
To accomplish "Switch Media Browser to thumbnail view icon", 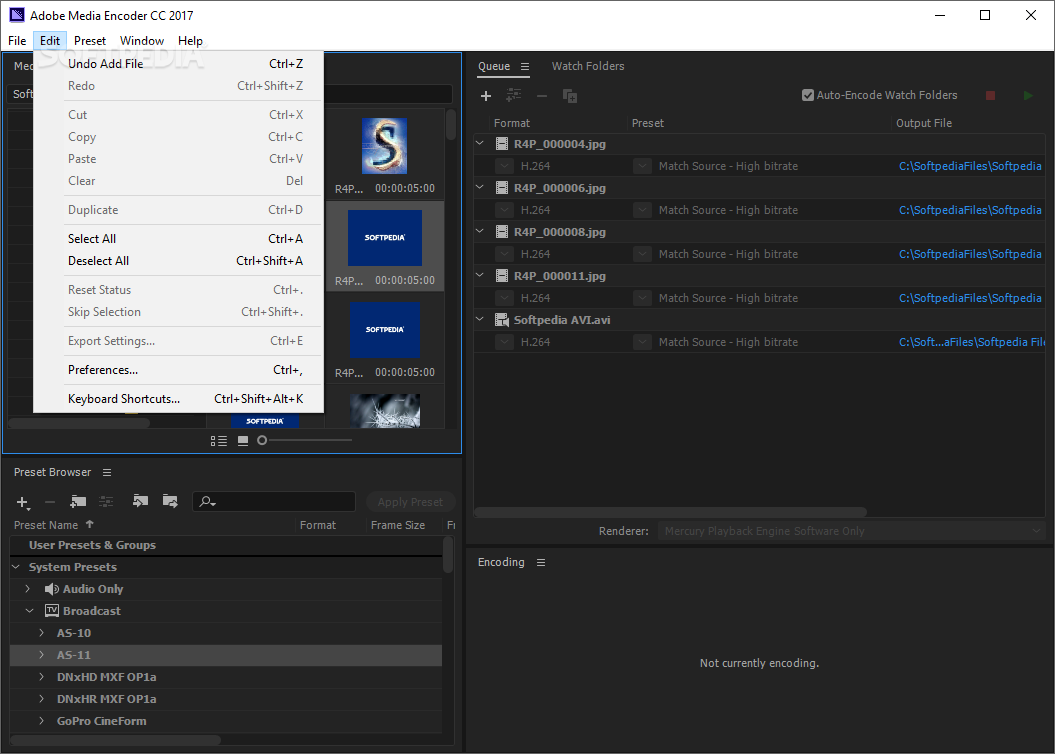I will point(243,441).
